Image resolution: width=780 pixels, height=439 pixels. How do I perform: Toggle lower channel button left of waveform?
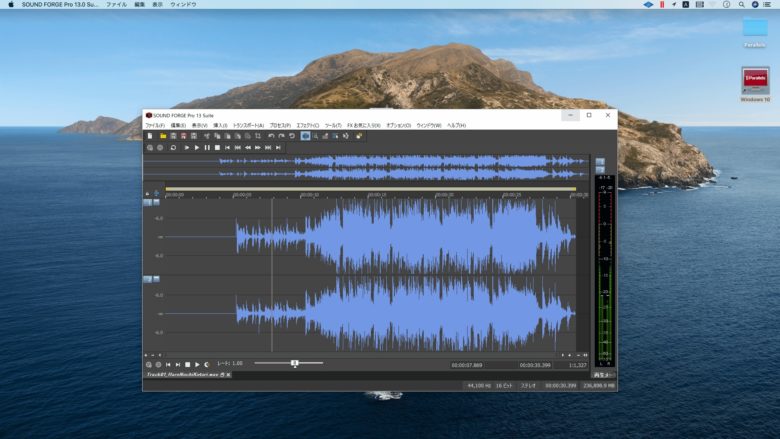(x=147, y=279)
